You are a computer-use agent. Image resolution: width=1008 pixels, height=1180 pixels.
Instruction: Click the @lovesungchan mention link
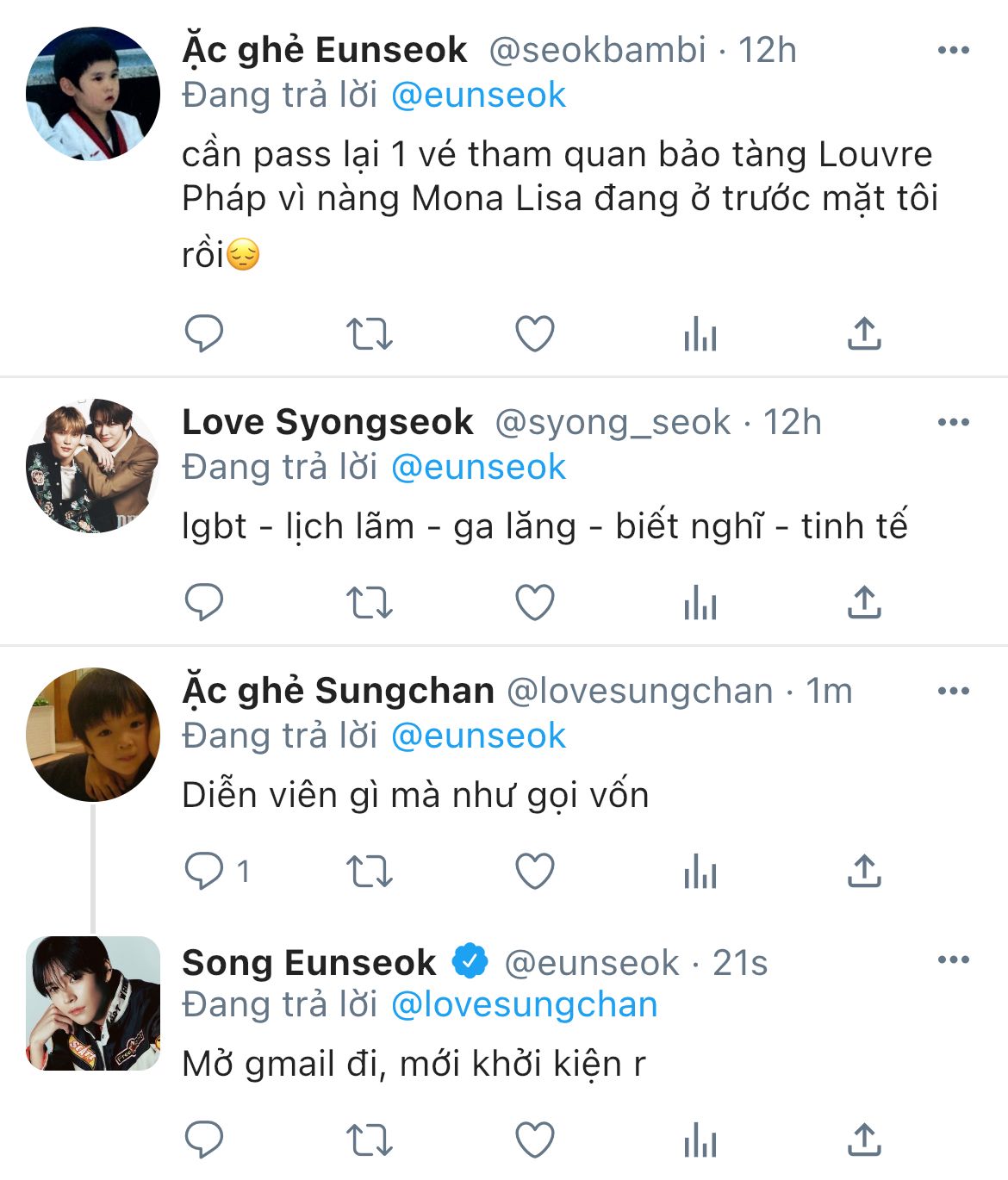click(x=524, y=1005)
